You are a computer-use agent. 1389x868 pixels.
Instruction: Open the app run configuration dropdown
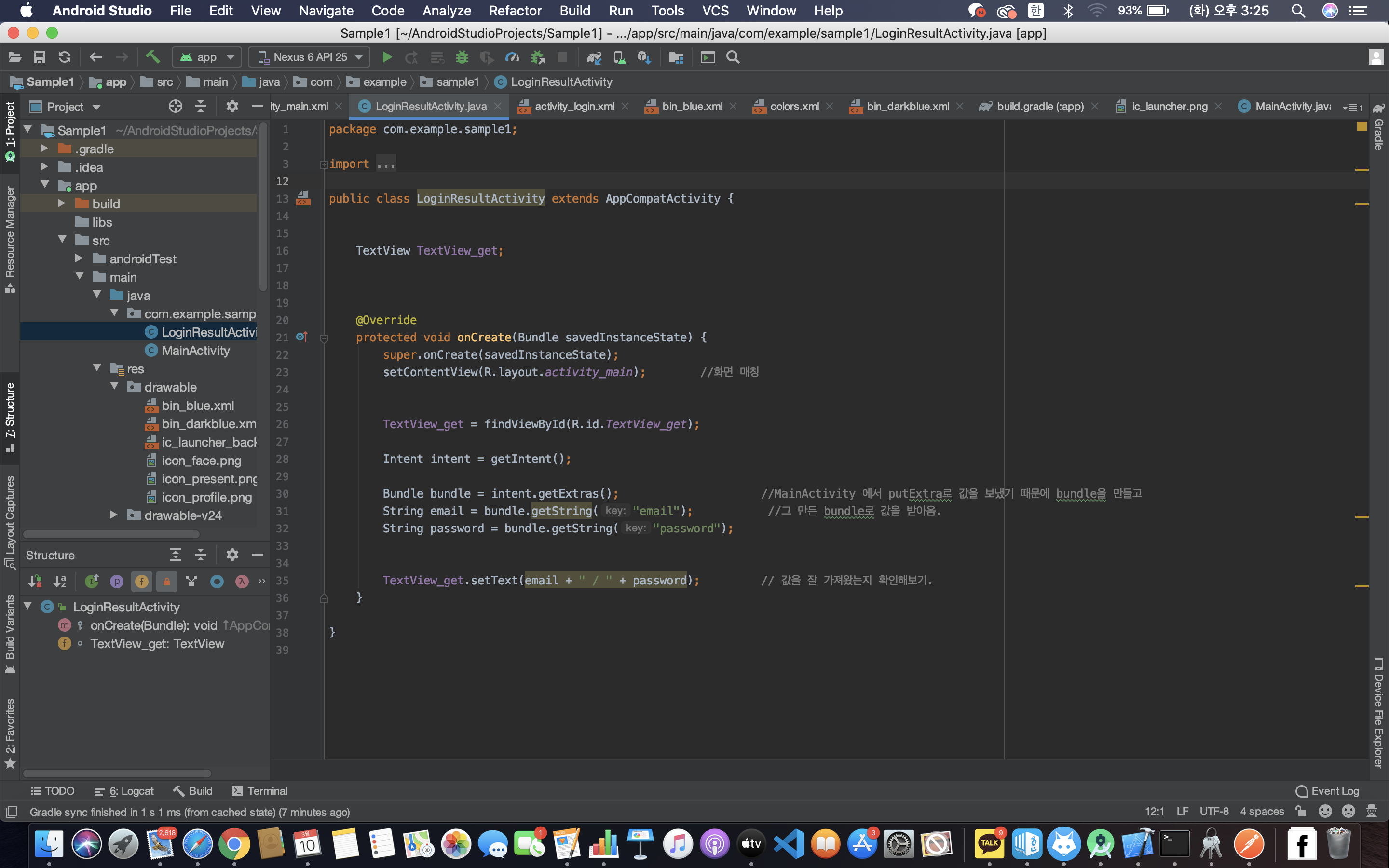tap(206, 57)
